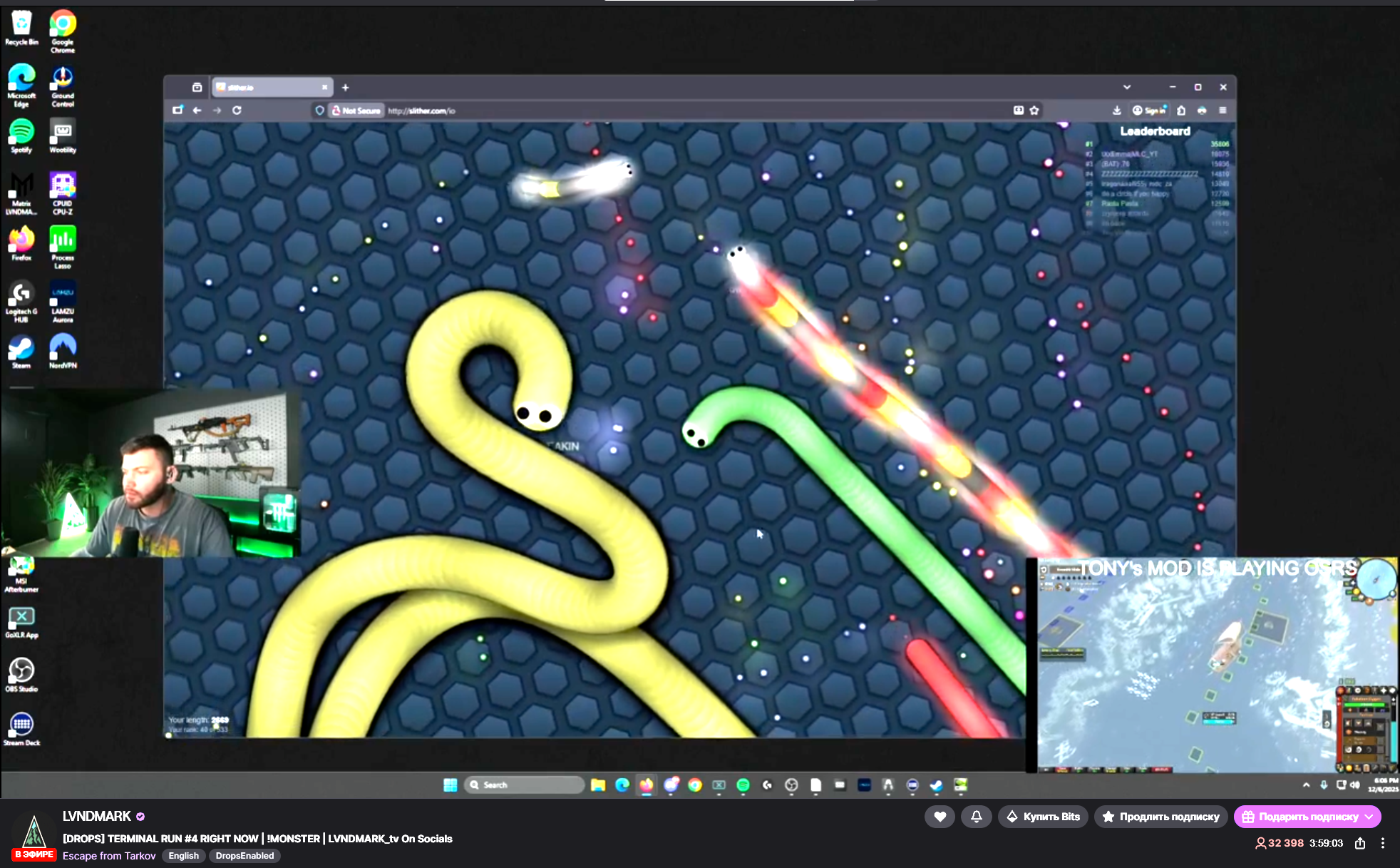Click the share stream icon

point(1360,843)
